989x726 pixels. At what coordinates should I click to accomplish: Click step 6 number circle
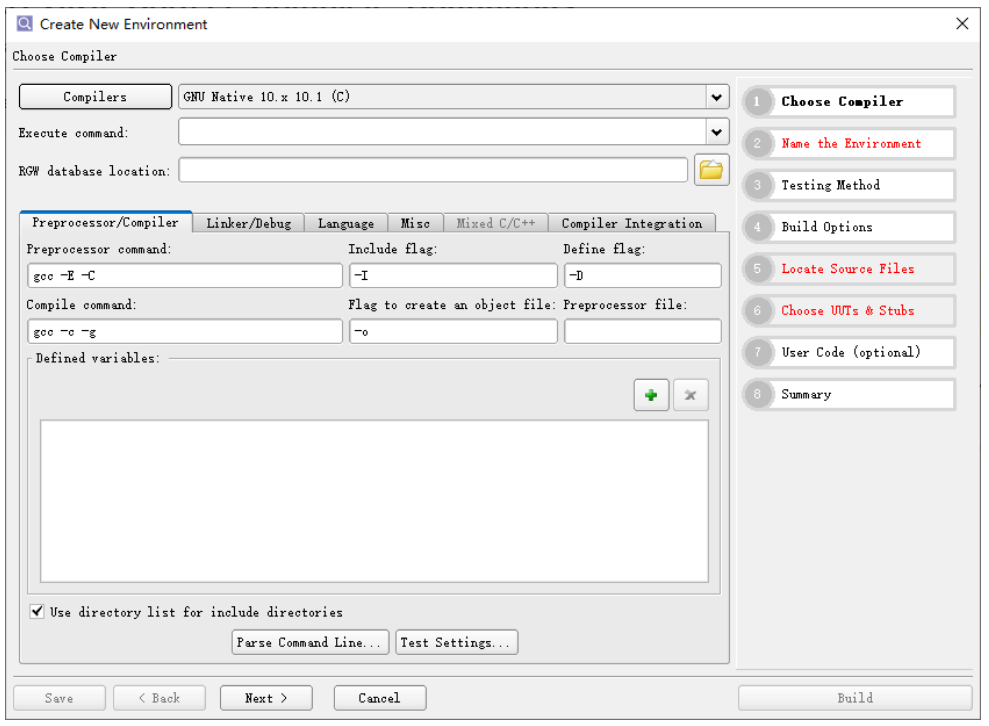(757, 310)
